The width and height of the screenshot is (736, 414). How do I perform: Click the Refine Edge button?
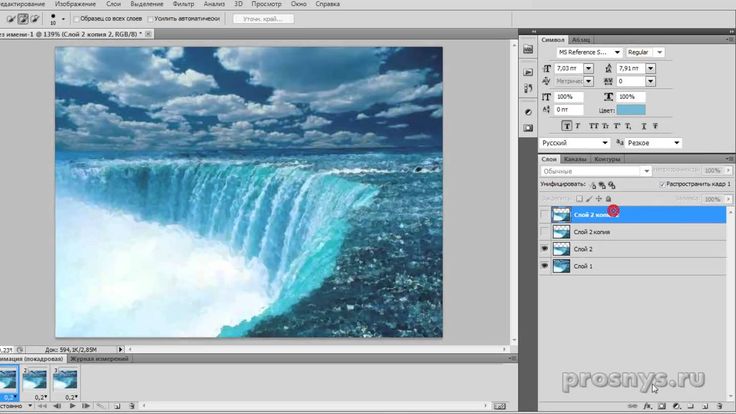point(263,19)
